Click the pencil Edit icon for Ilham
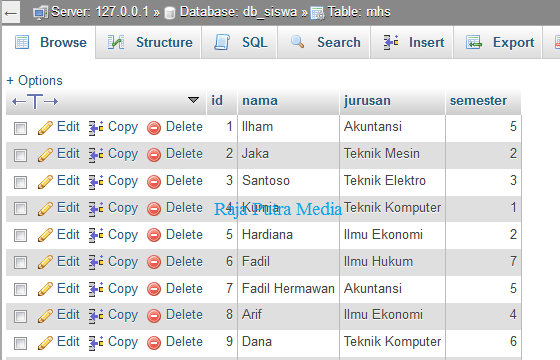Screen dimensions: 560x360 coord(45,128)
